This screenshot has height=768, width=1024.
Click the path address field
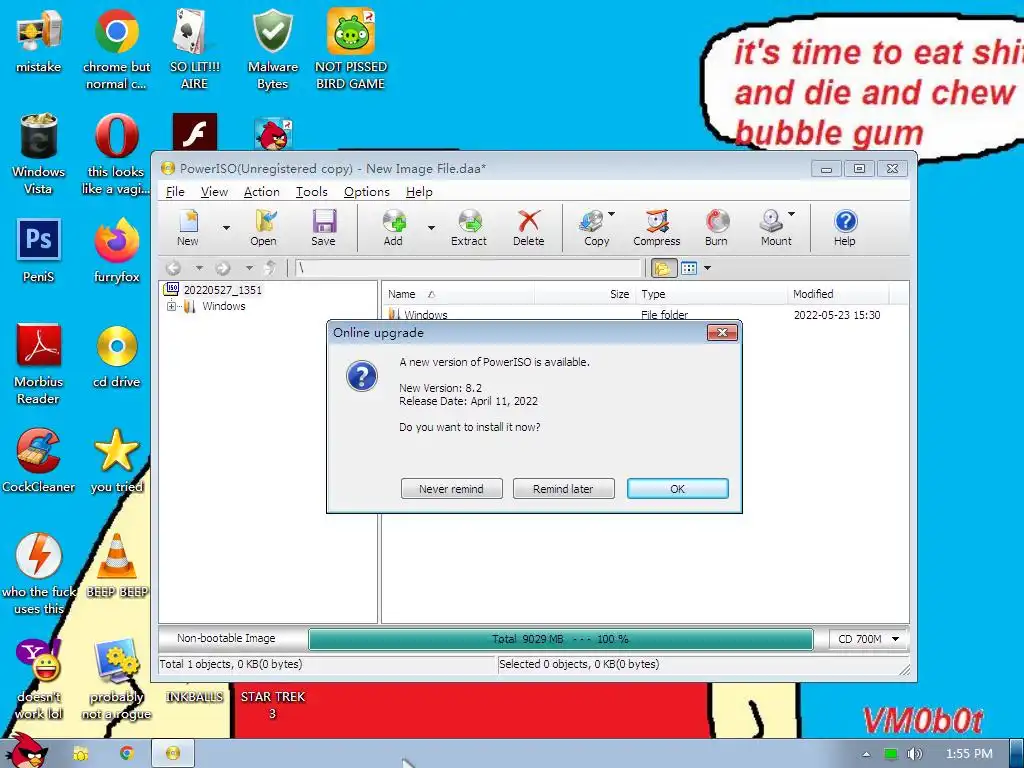tap(468, 268)
